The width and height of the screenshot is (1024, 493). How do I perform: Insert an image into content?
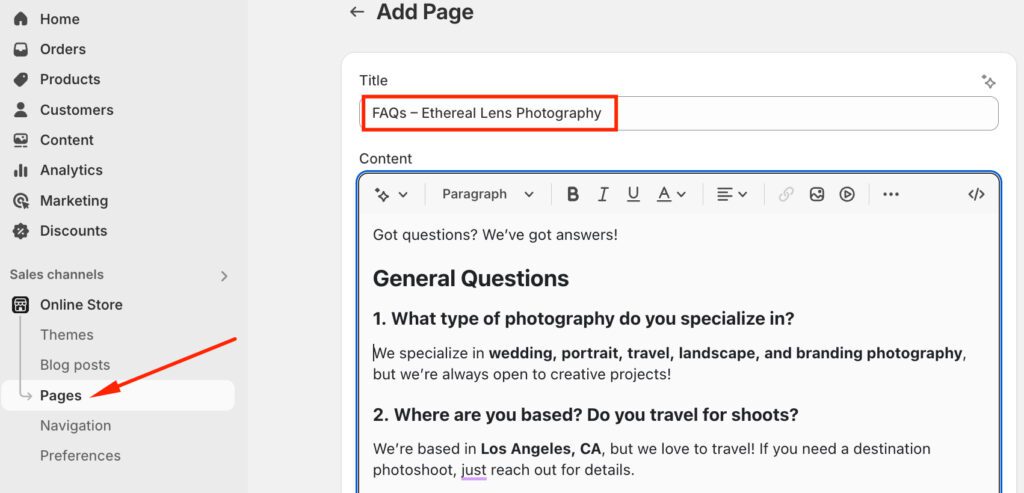(x=817, y=194)
